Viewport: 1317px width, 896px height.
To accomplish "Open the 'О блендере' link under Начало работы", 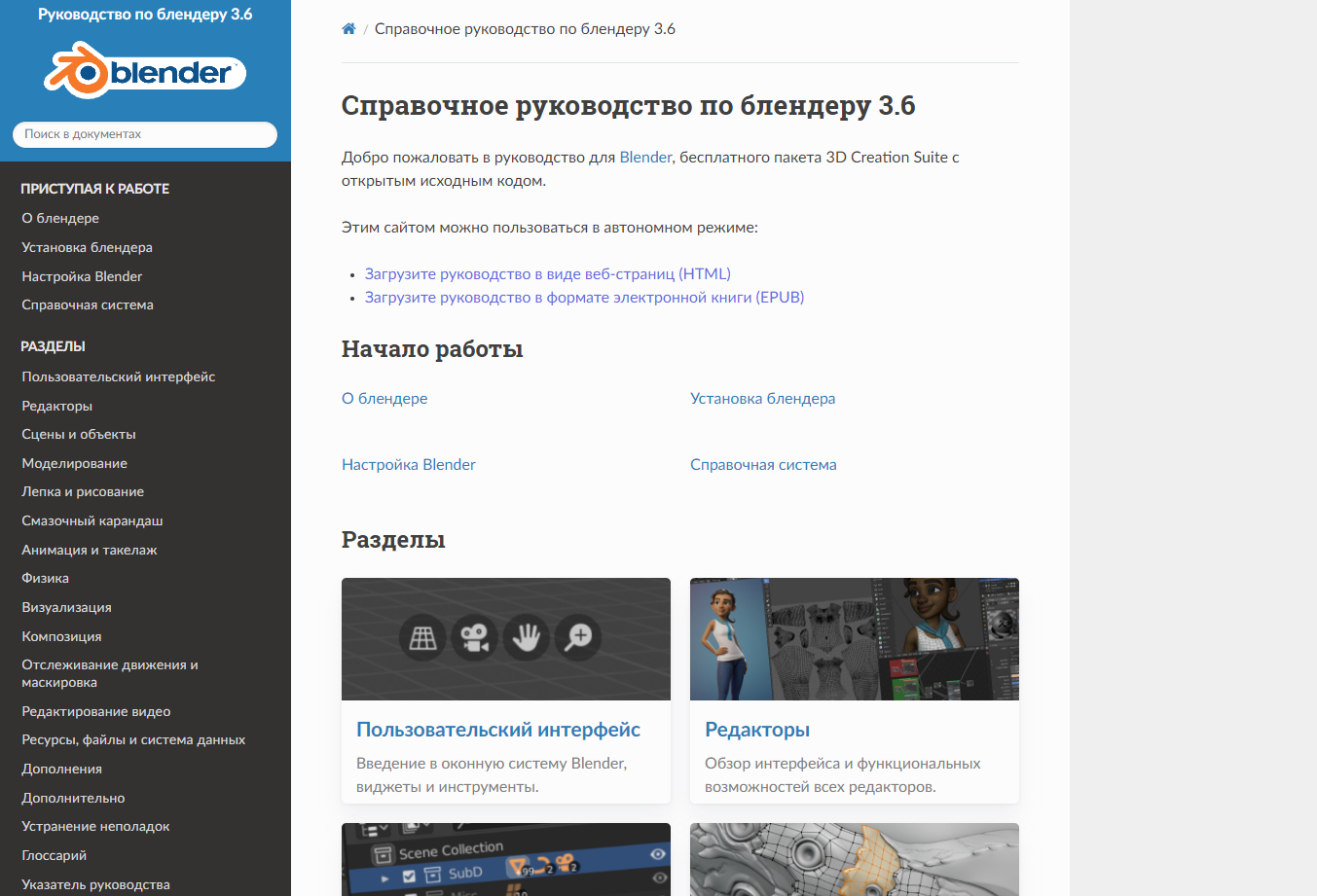I will [x=384, y=399].
